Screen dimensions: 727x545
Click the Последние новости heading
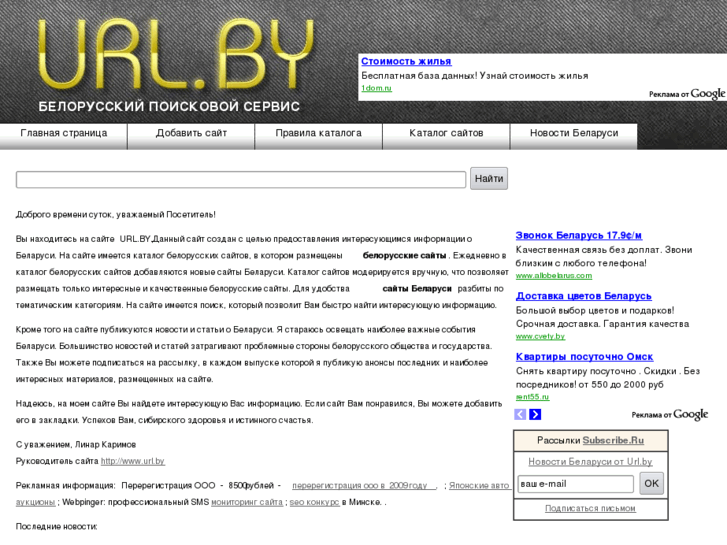pos(57,526)
